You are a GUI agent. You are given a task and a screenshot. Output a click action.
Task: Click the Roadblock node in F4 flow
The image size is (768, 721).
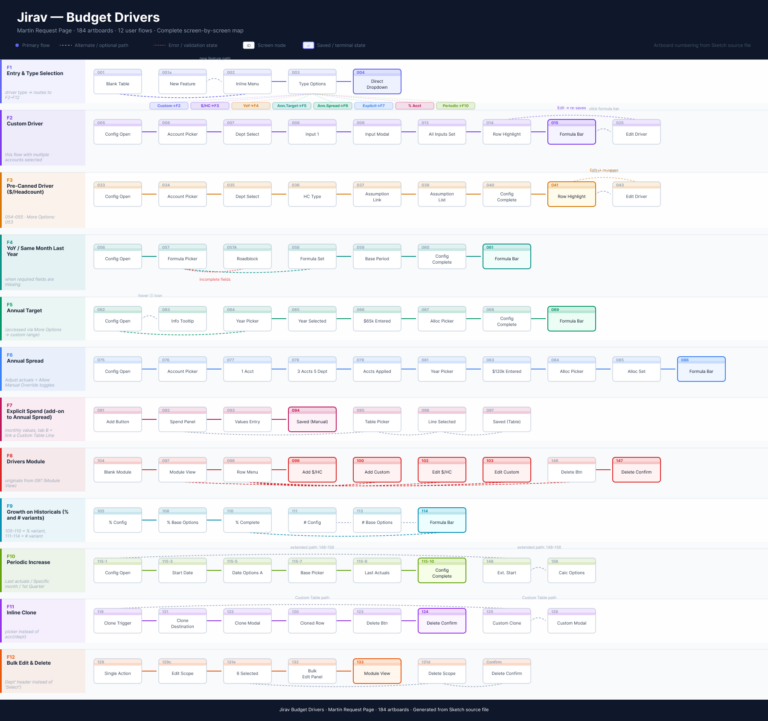(247, 259)
